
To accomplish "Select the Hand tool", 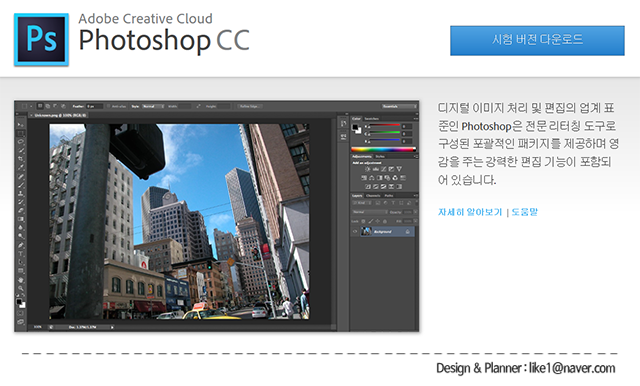I will click(20, 280).
